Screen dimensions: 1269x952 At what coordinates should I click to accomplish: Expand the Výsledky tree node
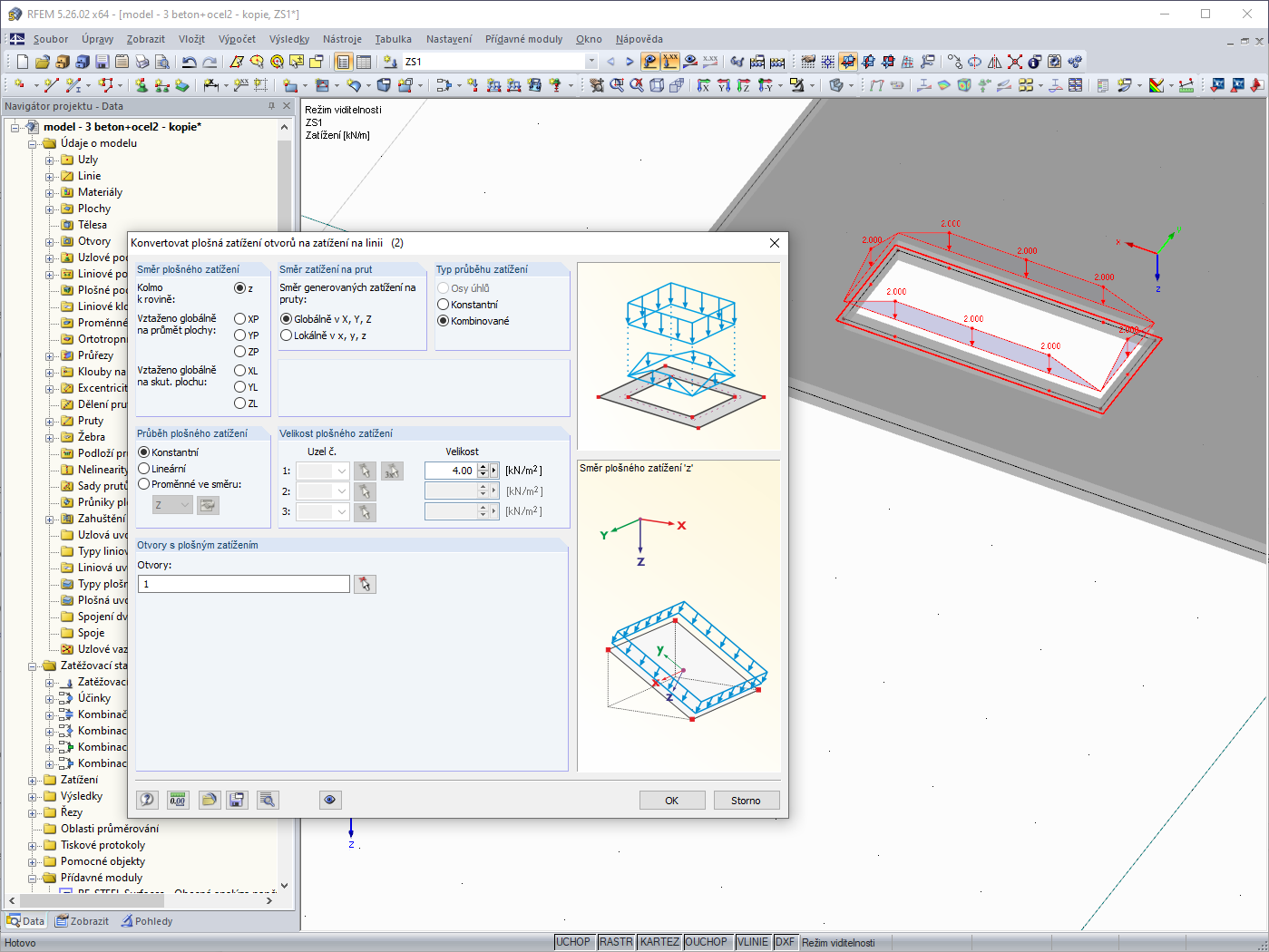[x=33, y=796]
